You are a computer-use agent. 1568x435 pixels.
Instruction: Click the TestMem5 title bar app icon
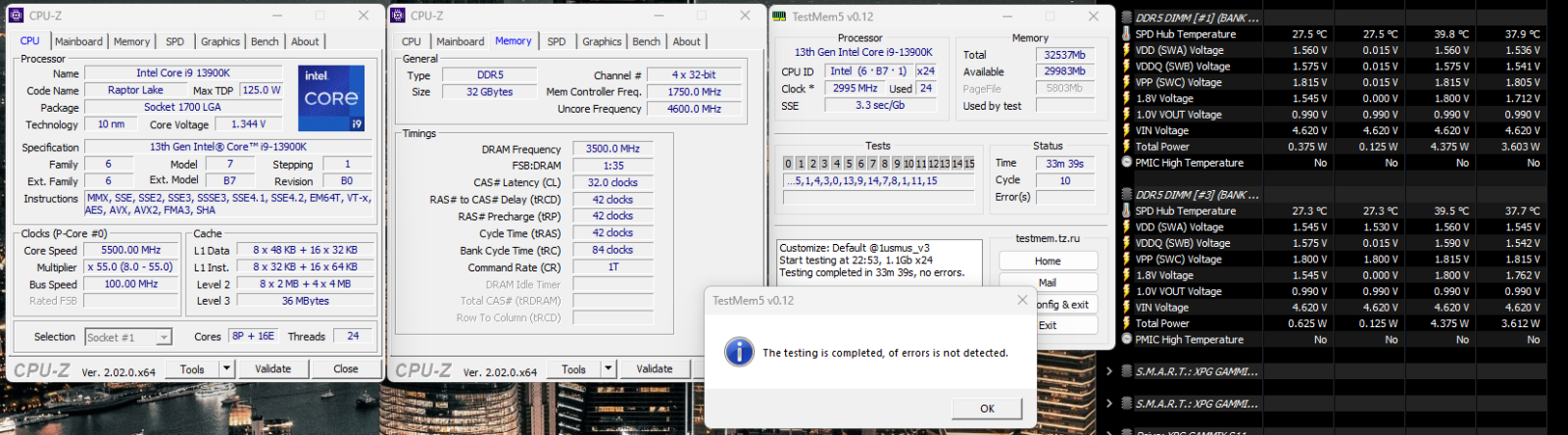779,17
